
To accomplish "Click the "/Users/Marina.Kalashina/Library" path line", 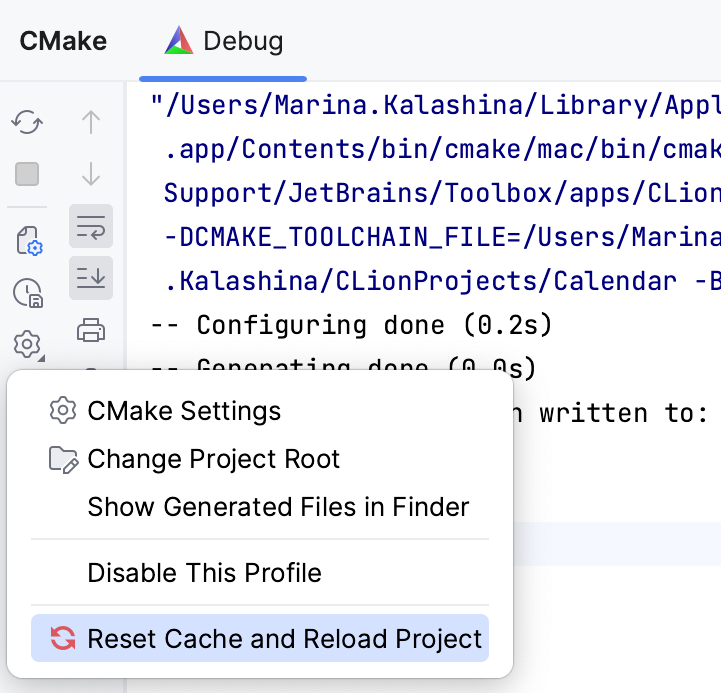I will (435, 105).
